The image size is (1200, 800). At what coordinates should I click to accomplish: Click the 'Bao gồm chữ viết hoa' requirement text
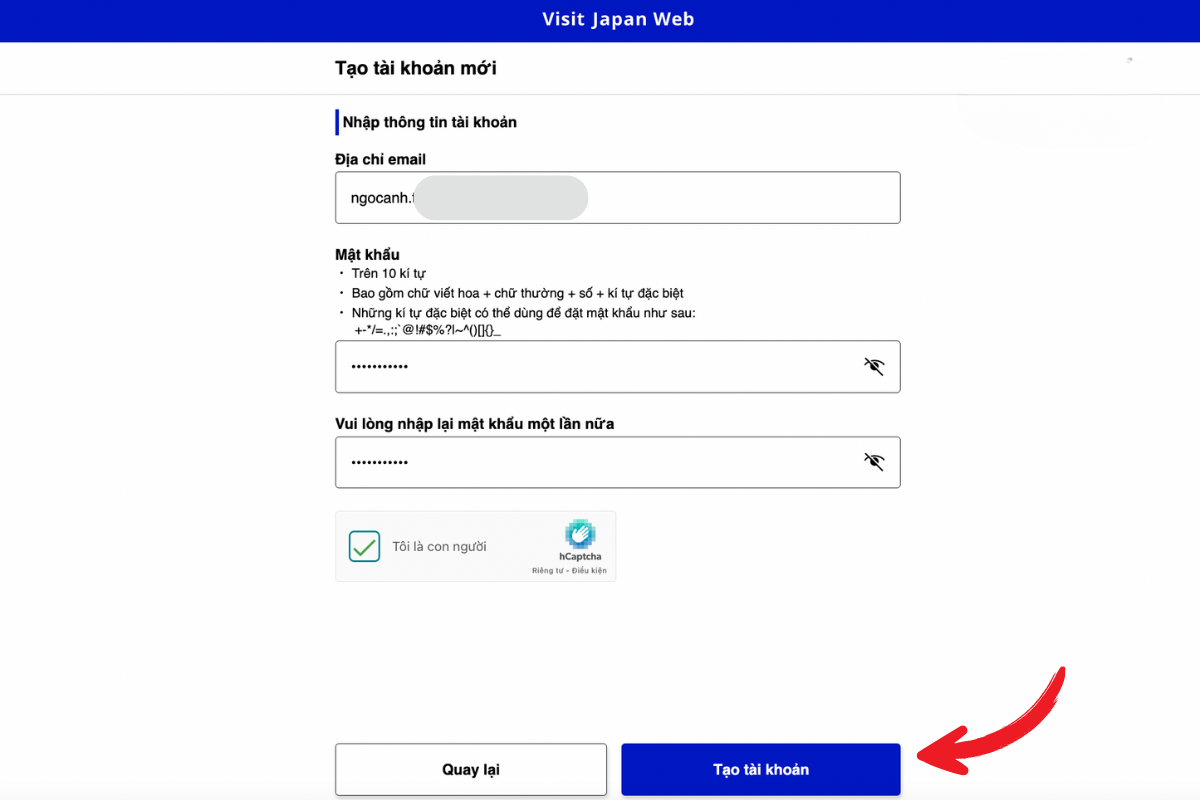coord(517,293)
